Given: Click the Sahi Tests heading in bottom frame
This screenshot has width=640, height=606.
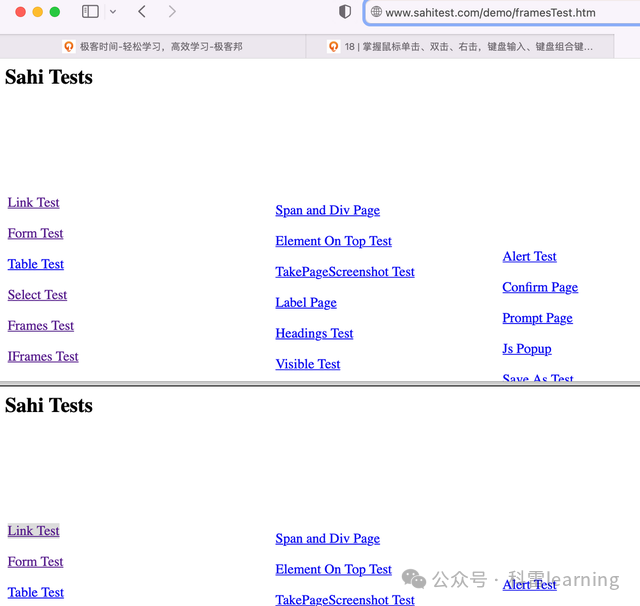Looking at the screenshot, I should 49,405.
